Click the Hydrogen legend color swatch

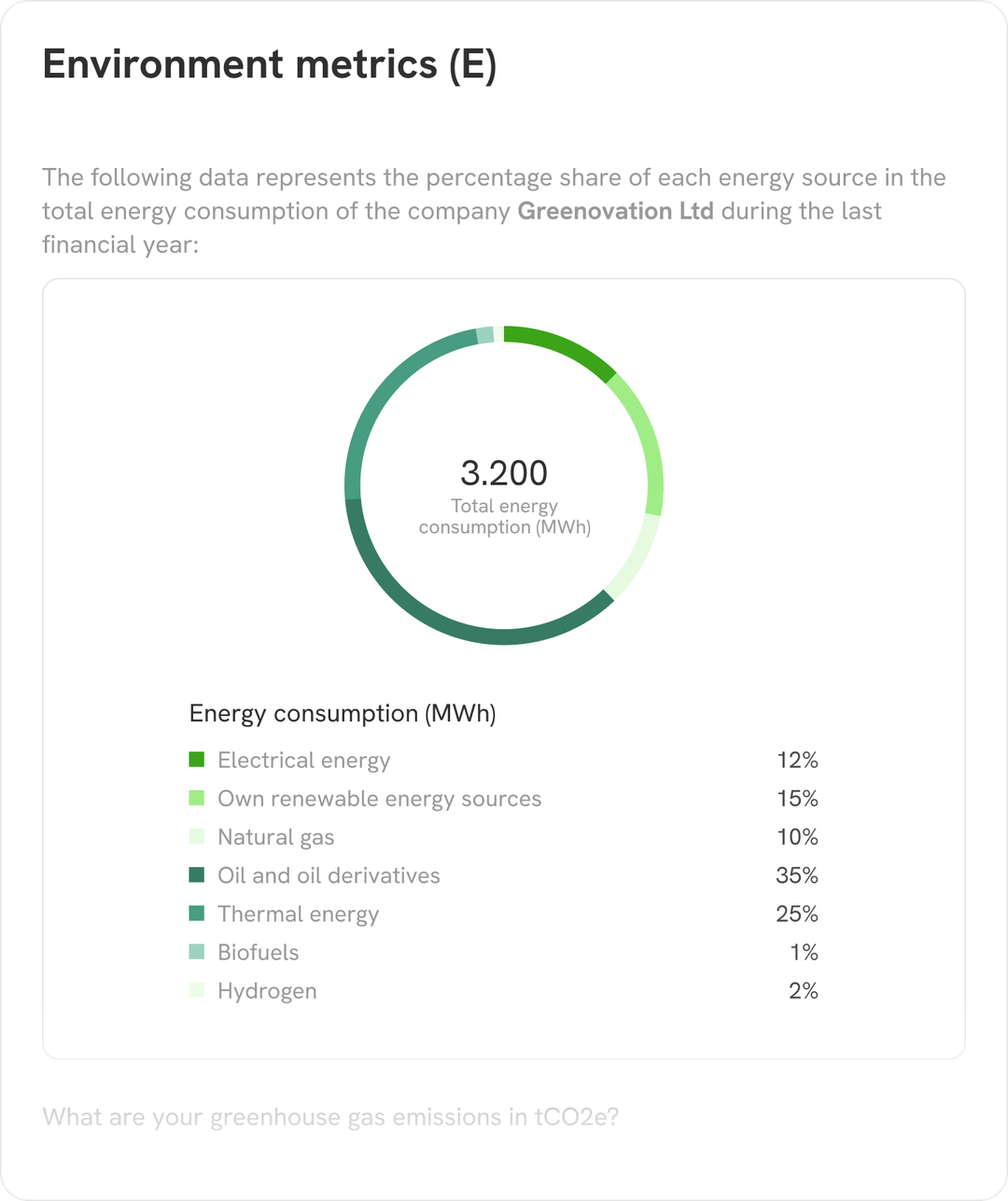(197, 990)
